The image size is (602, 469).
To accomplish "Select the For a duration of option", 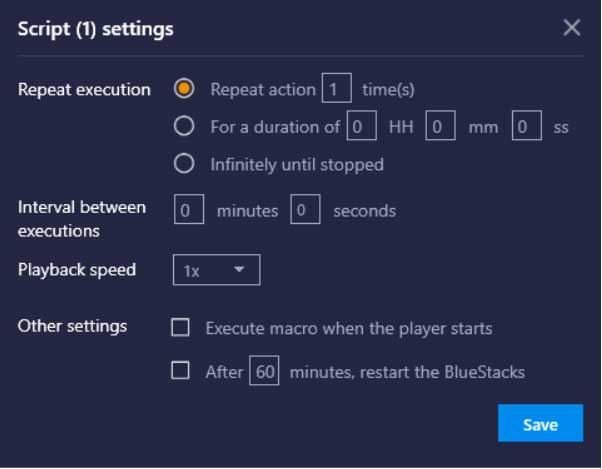I will (x=184, y=127).
